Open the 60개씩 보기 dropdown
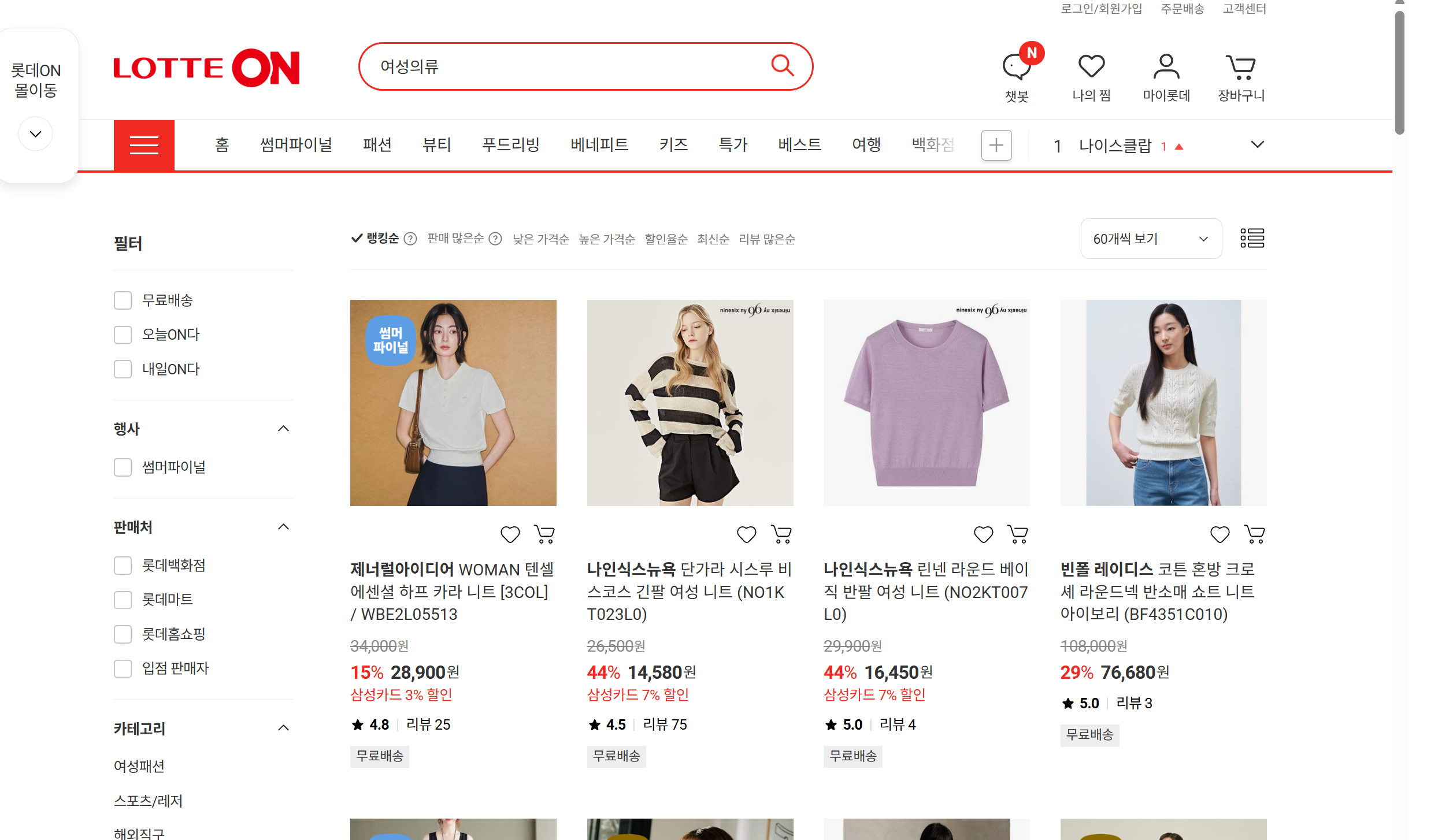Viewport: 1453px width, 840px height. point(1150,239)
